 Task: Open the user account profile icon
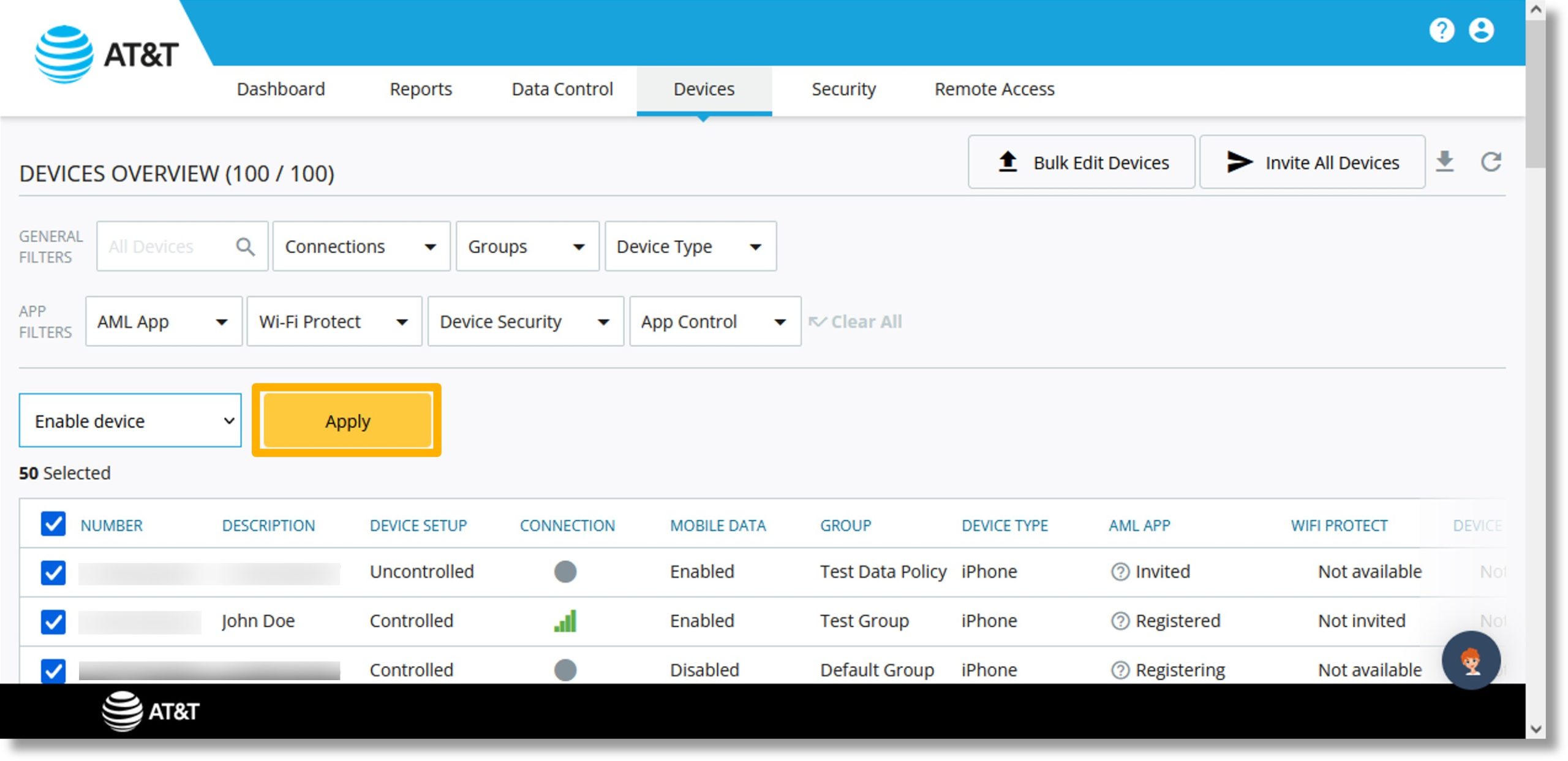1481,30
